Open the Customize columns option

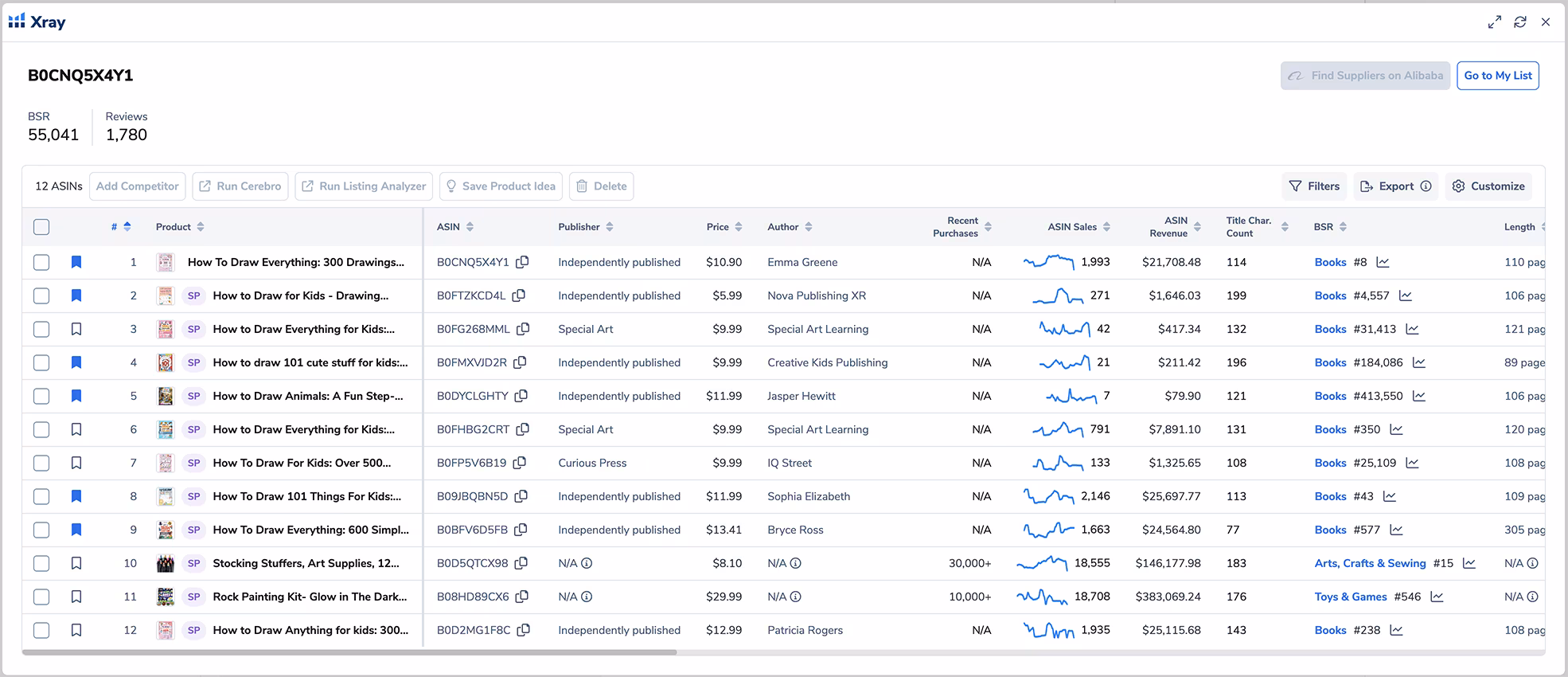1488,186
